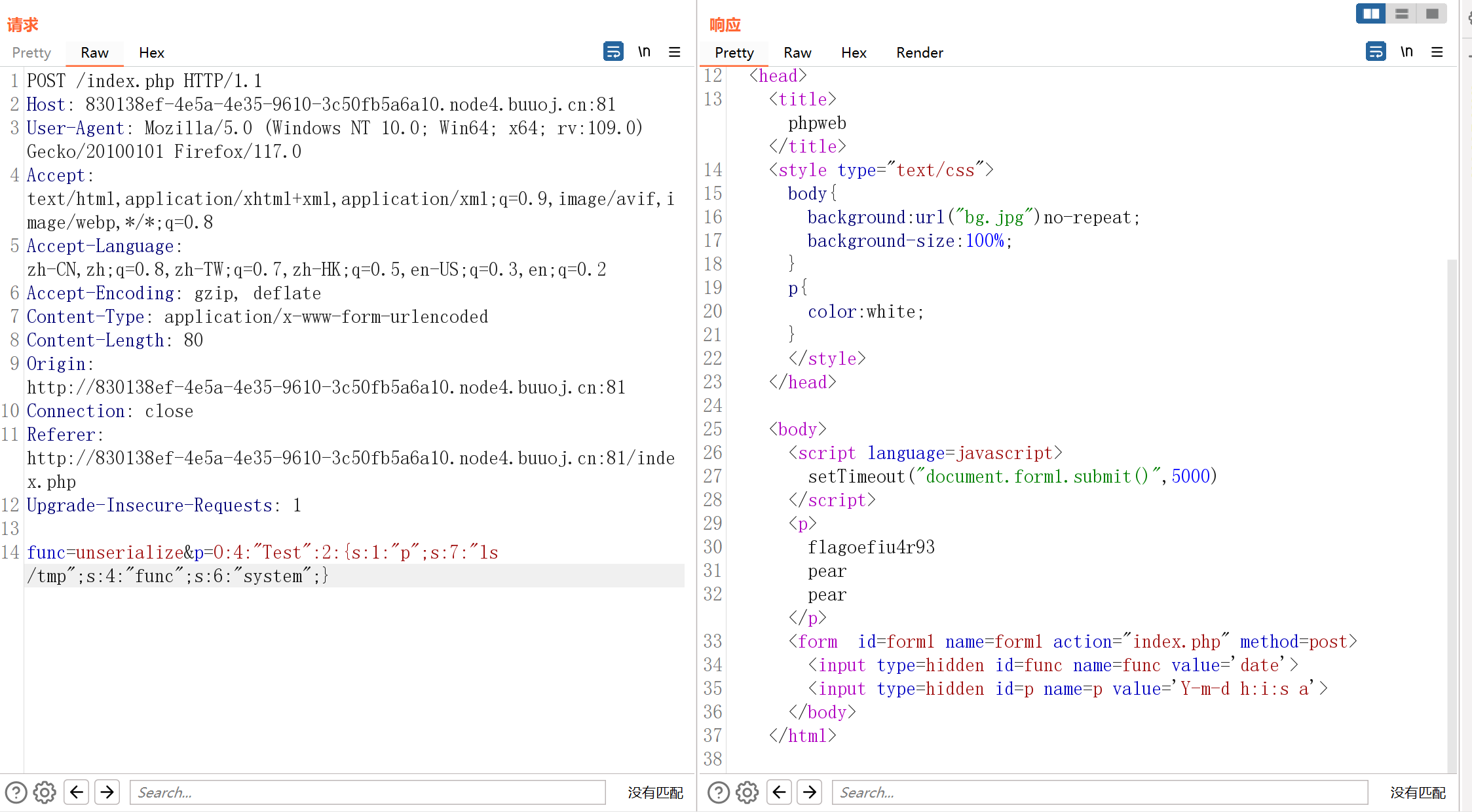Click 没有匹配 label in response search bar
This screenshot has height=812, width=1472.
pos(1418,792)
